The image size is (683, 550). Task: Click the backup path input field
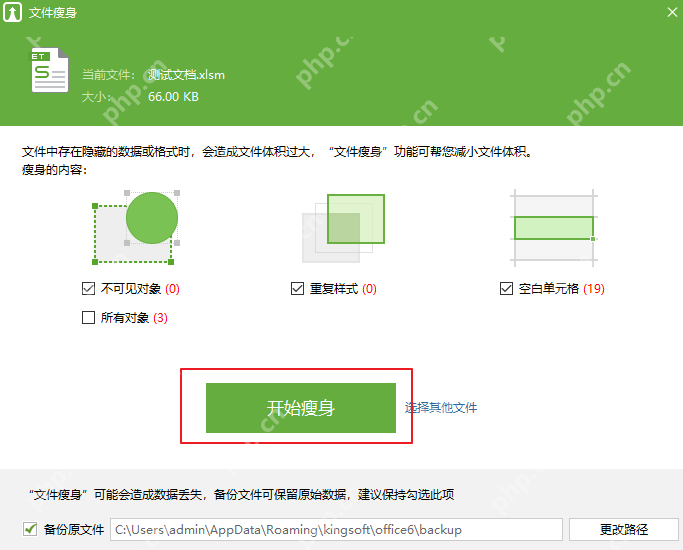(x=336, y=530)
